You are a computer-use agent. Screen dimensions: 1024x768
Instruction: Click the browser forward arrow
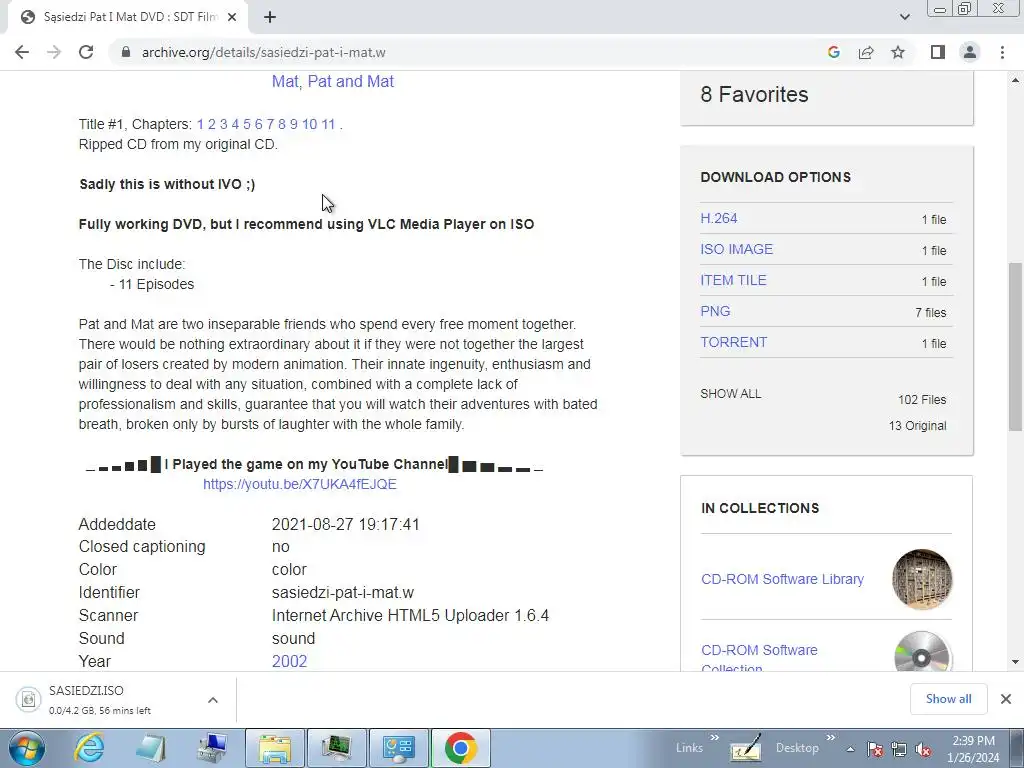[54, 52]
